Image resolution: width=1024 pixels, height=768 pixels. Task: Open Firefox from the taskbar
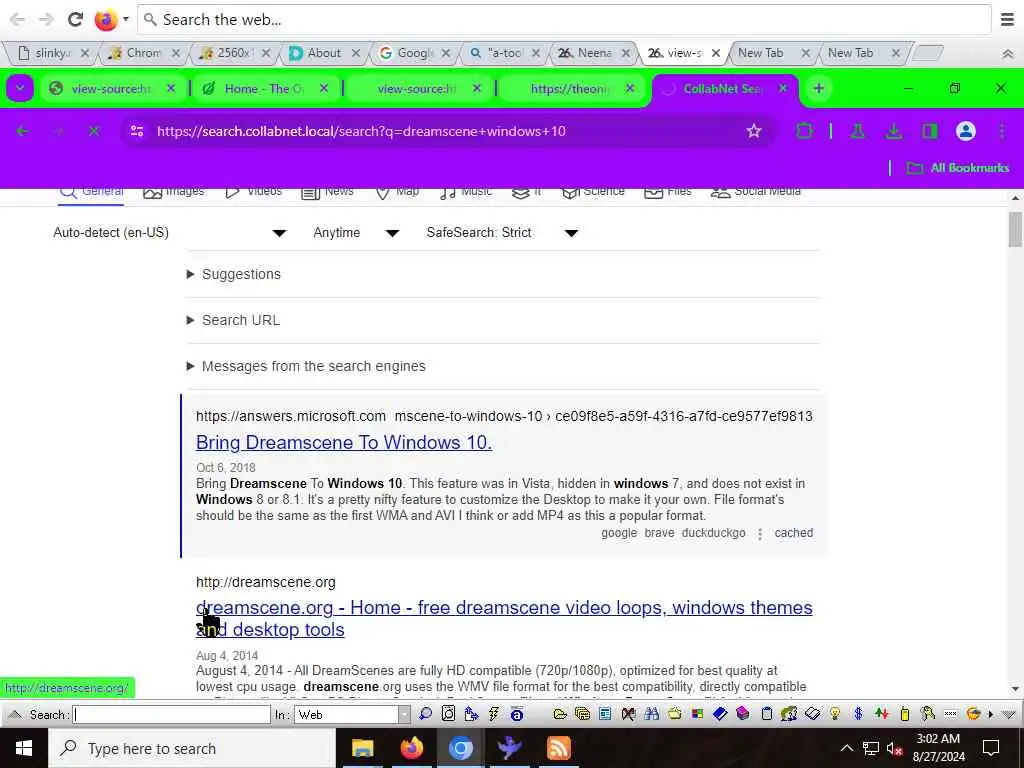click(x=411, y=748)
